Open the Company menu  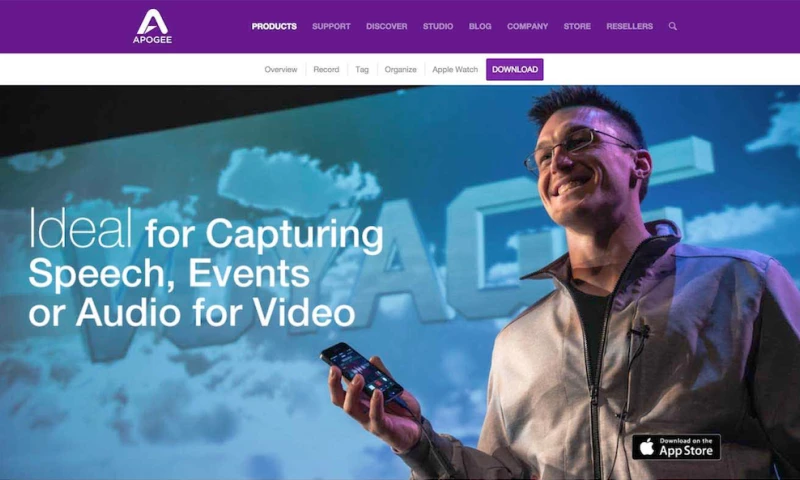click(x=528, y=26)
